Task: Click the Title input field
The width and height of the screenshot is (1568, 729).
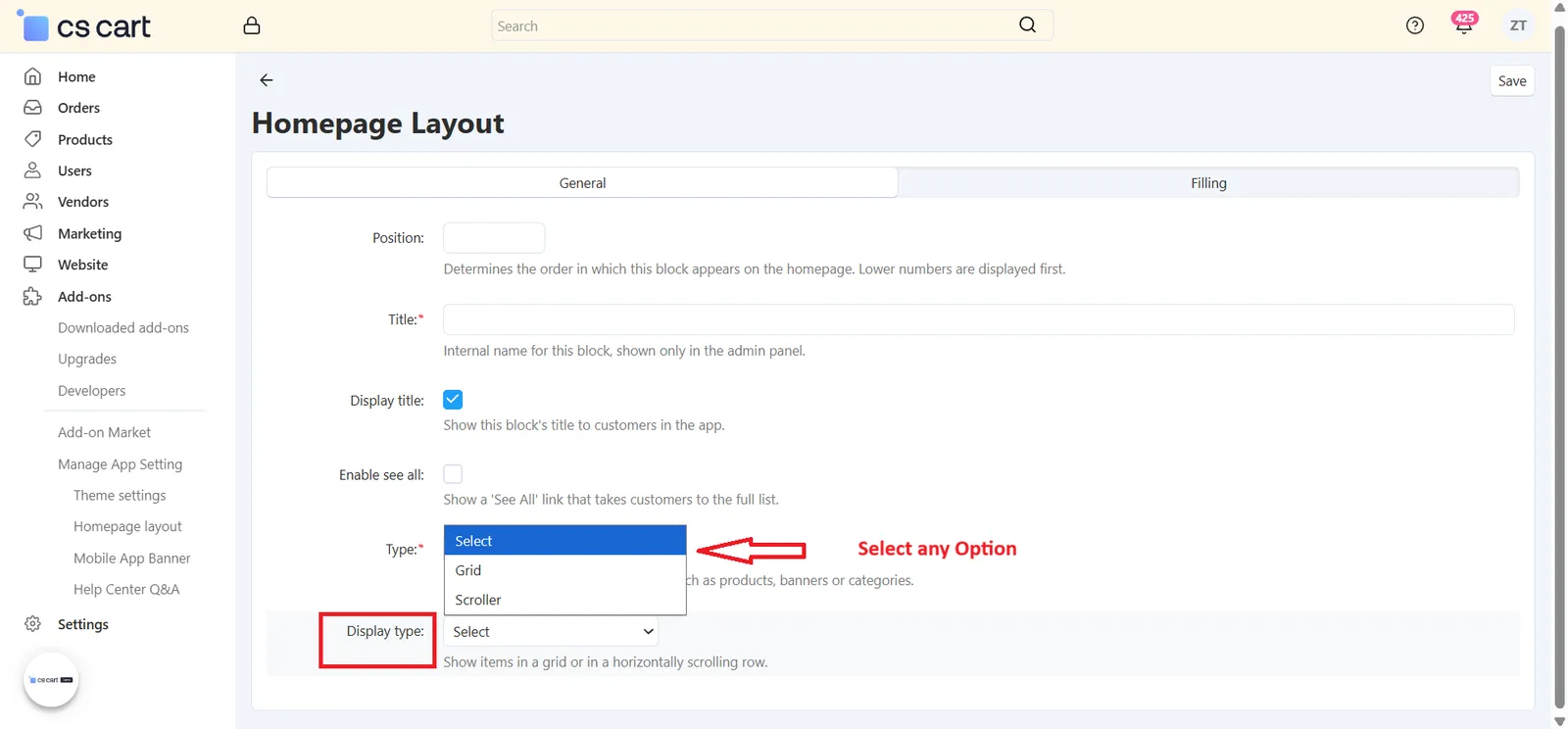Action: point(979,319)
